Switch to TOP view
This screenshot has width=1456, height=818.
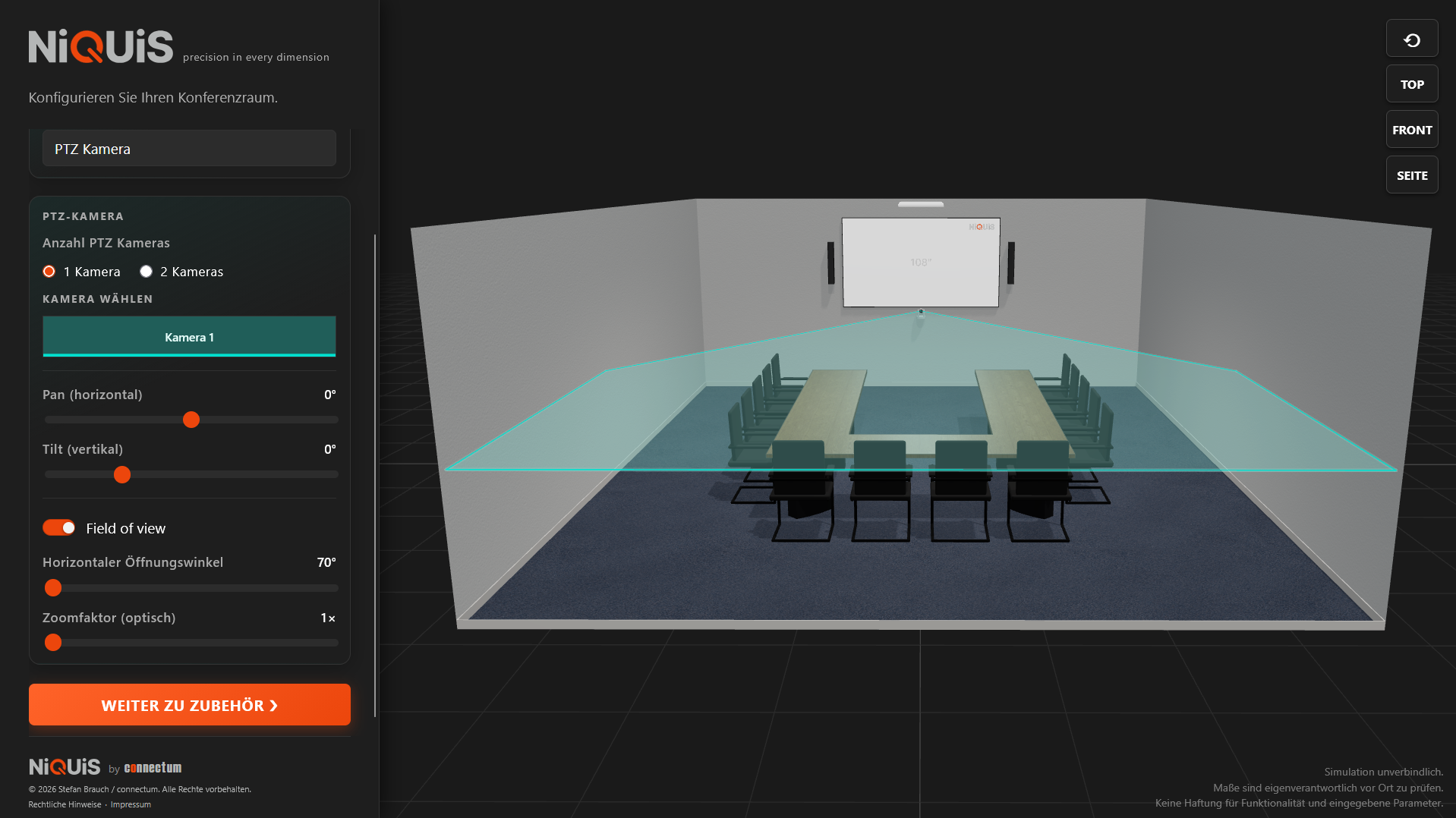pos(1412,84)
